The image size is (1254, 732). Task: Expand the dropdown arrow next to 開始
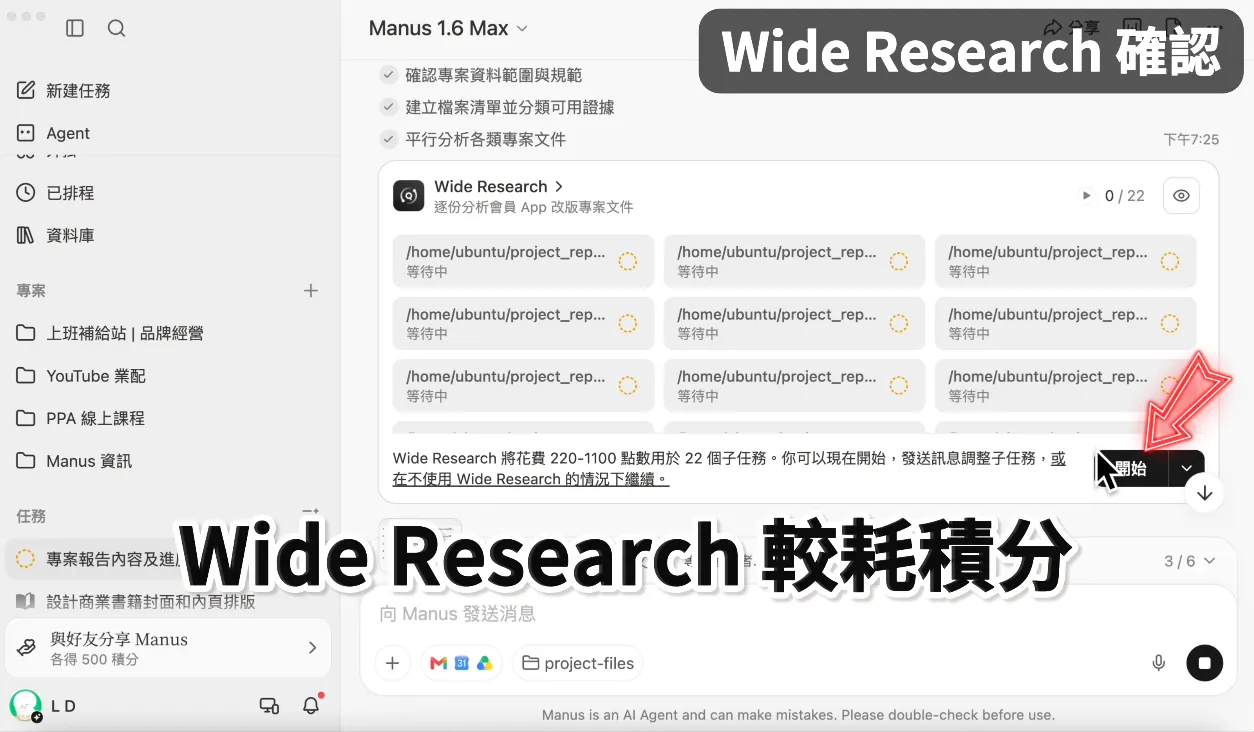click(1187, 468)
